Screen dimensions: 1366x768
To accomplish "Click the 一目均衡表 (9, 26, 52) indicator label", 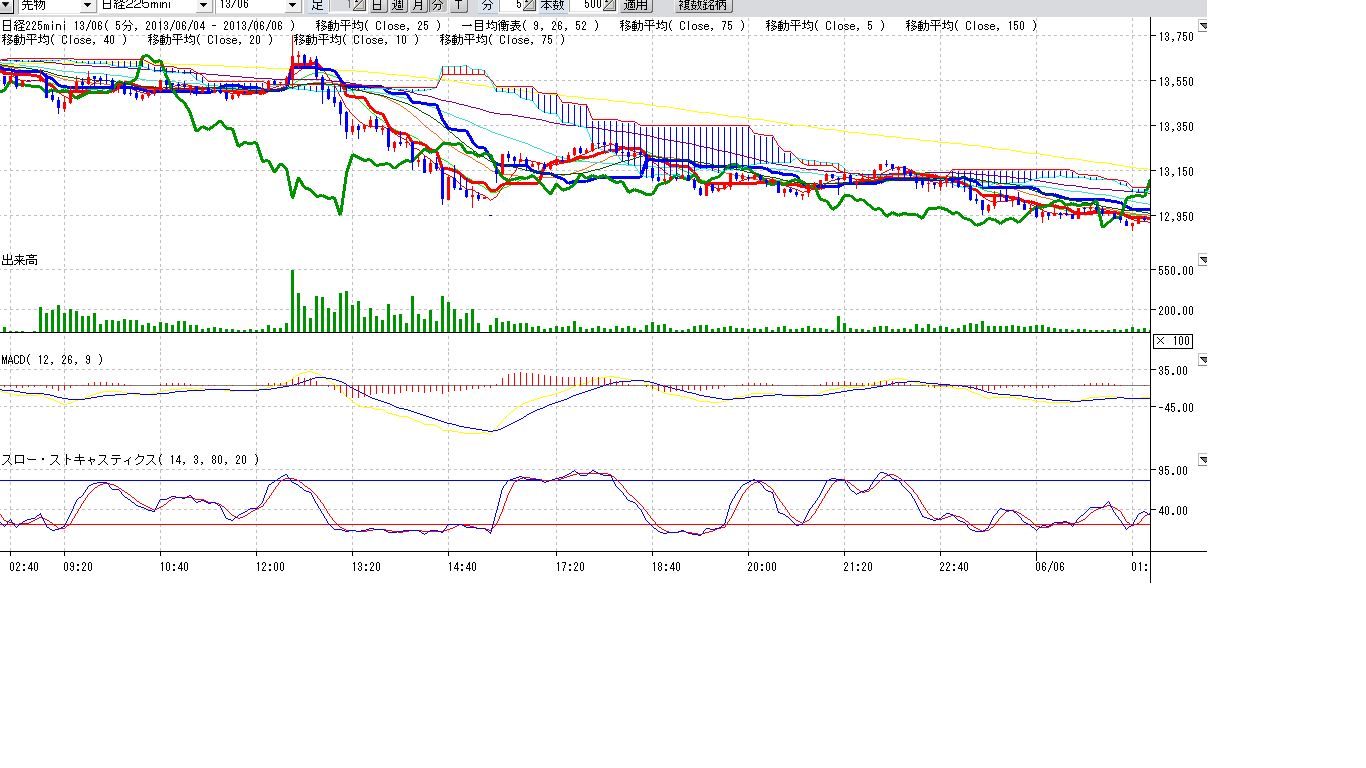I will (x=531, y=26).
